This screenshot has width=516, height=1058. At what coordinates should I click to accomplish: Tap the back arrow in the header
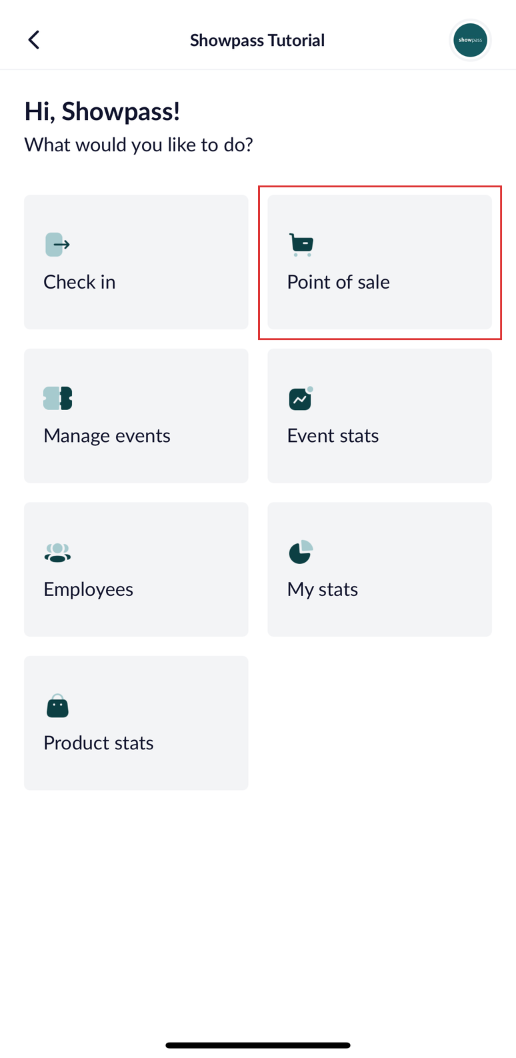(34, 40)
